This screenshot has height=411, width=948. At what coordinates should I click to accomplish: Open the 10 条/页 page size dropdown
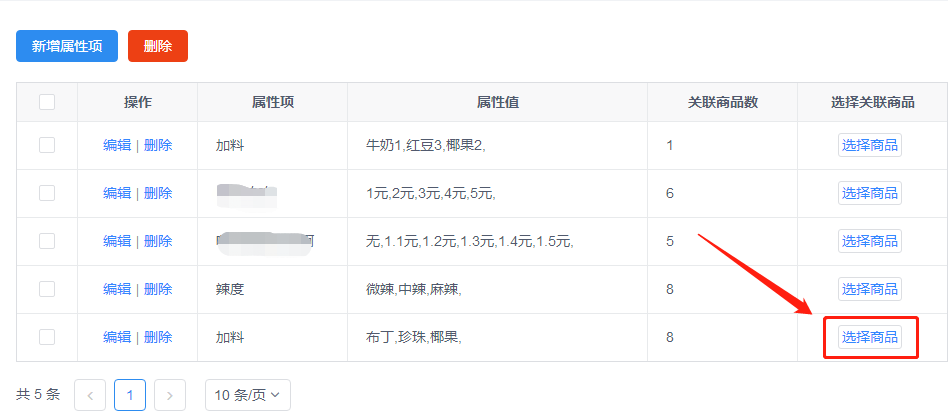pyautogui.click(x=248, y=395)
